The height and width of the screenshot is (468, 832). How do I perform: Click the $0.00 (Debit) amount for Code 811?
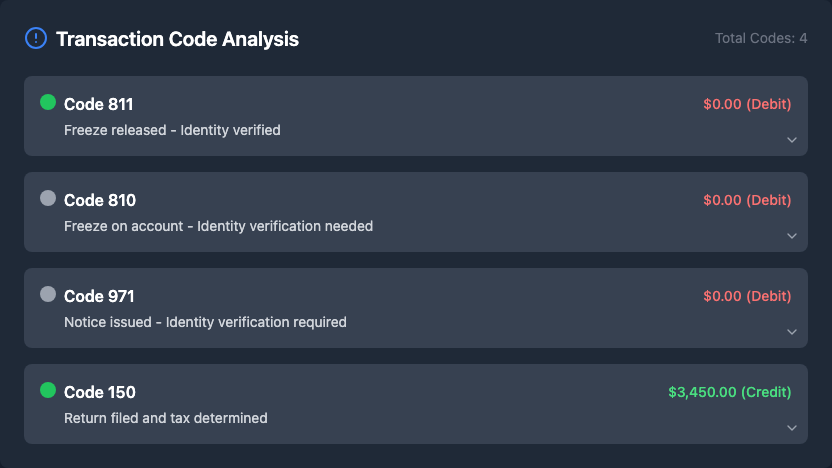click(747, 104)
